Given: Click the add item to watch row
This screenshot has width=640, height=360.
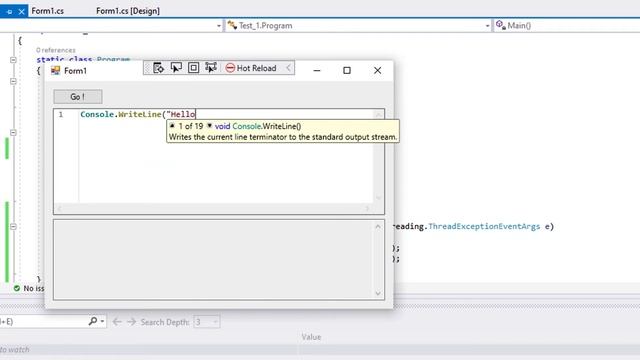Looking at the screenshot, I should [x=148, y=350].
